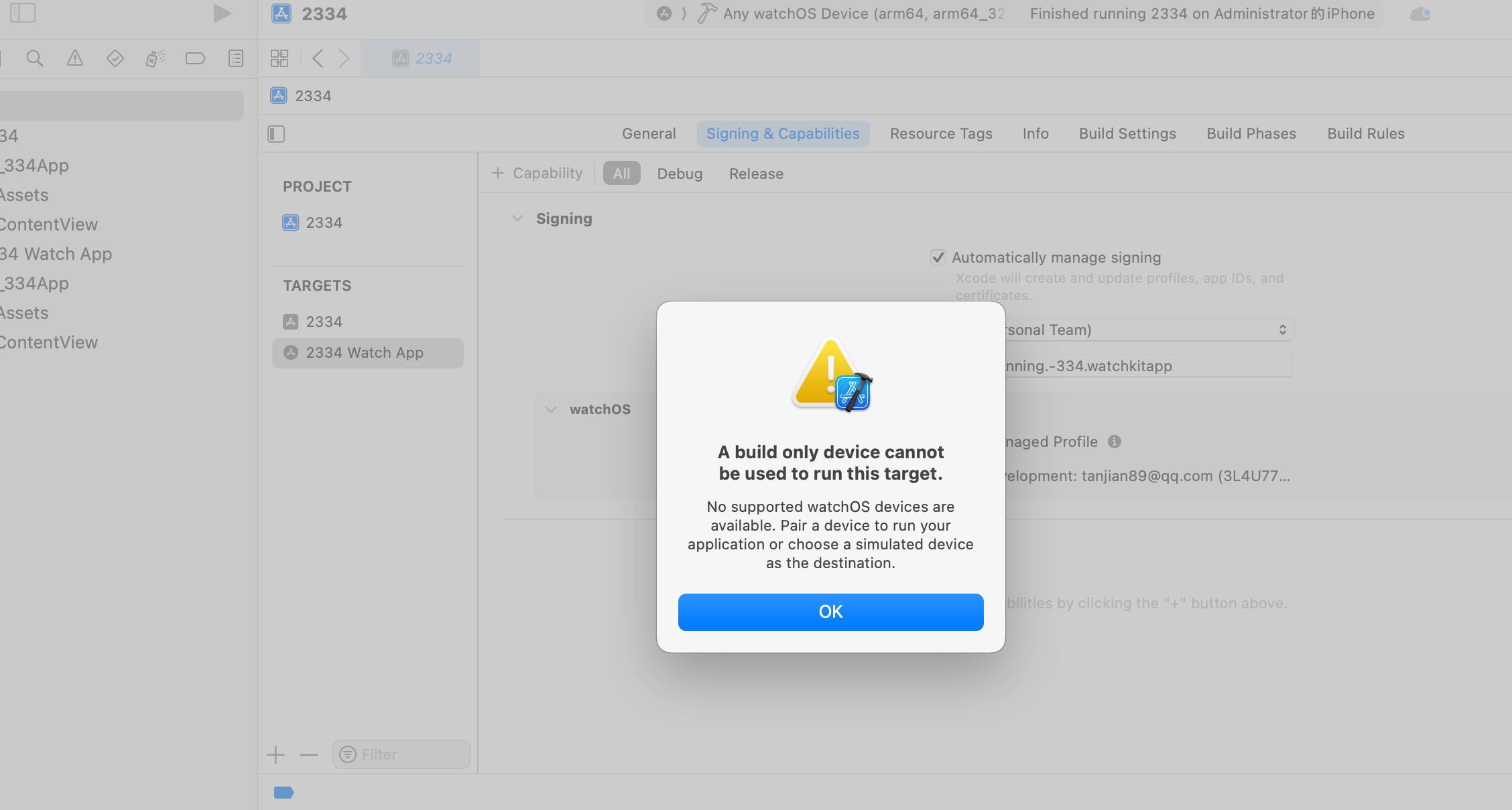Open ContentView below 34 Watch App
Screen dimensions: 1512x810
tap(49, 342)
